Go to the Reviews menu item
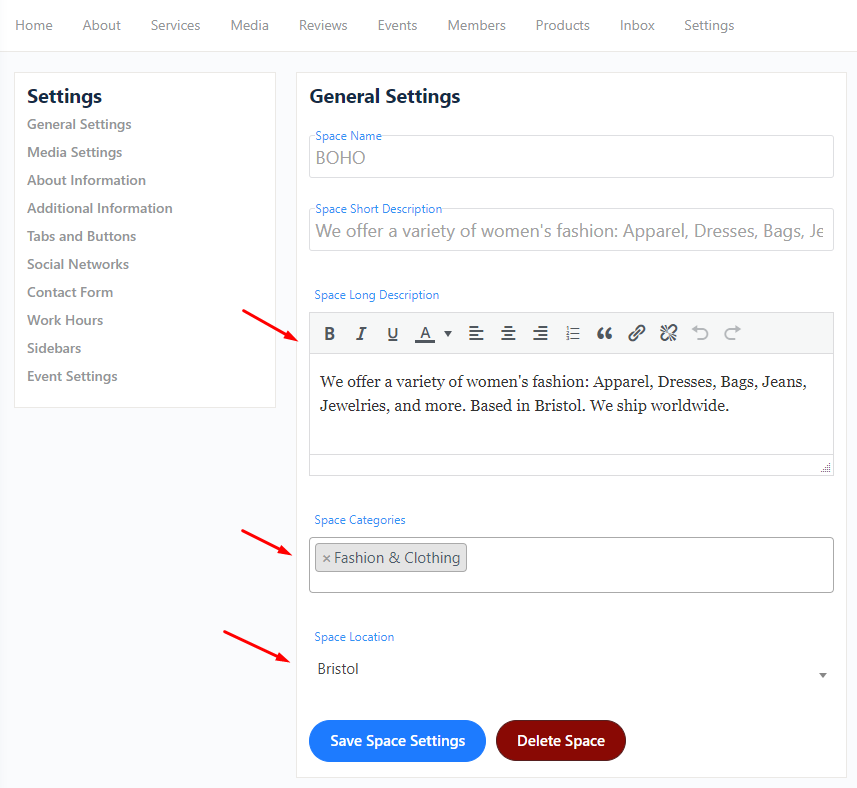The width and height of the screenshot is (857, 788). tap(323, 25)
